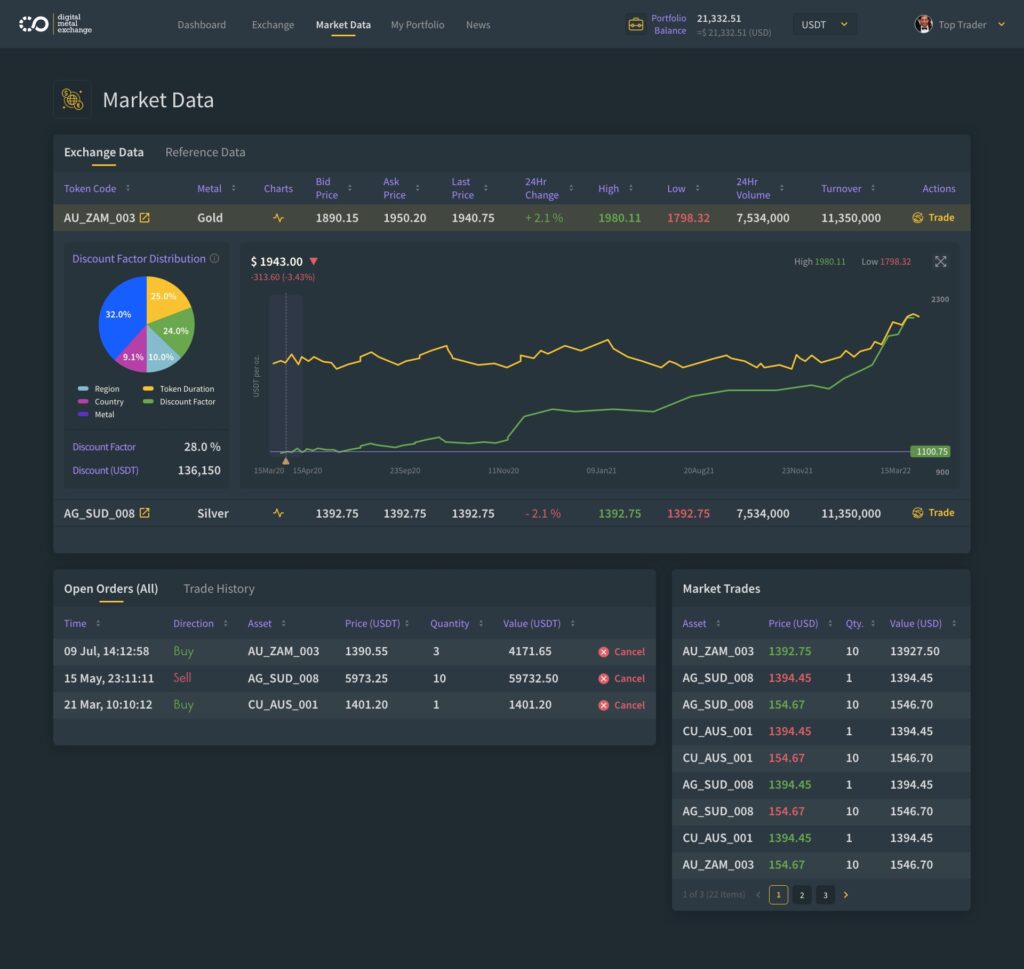
Task: Click the Discount Factor Distribution info icon
Action: click(214, 259)
